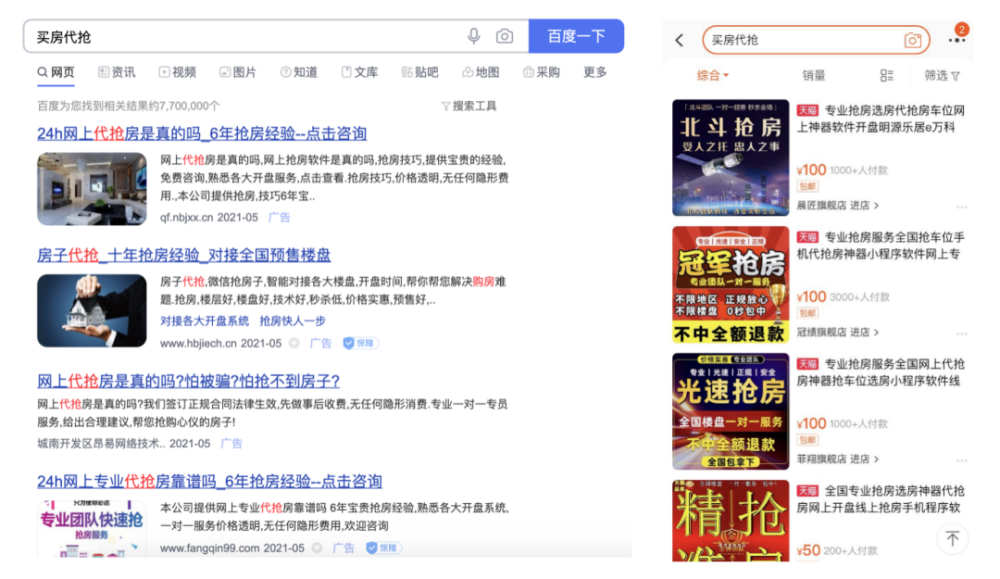Open the 抢房快人一步 sublink

coord(292,321)
